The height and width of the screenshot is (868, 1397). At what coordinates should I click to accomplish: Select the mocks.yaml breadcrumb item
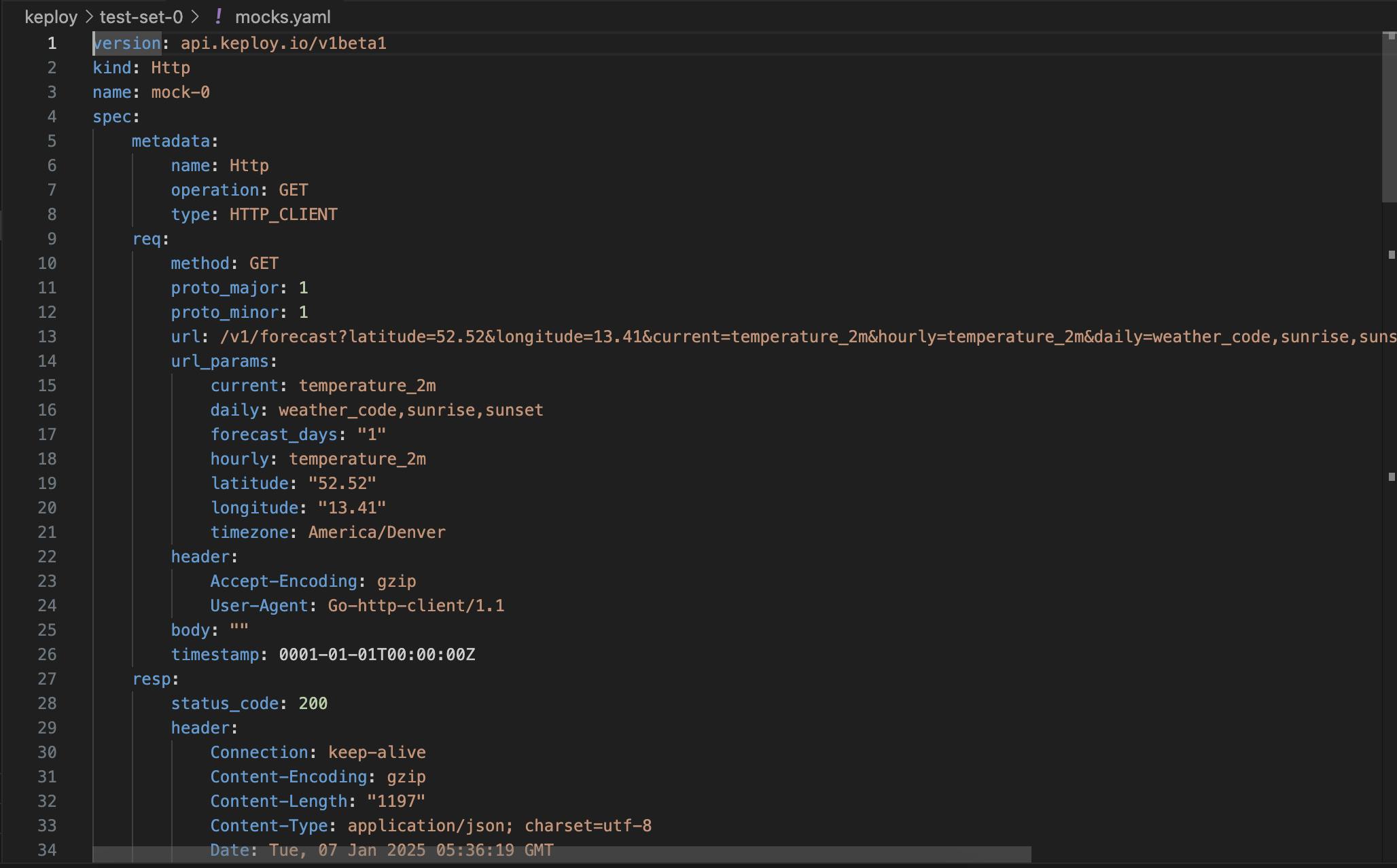[x=283, y=17]
